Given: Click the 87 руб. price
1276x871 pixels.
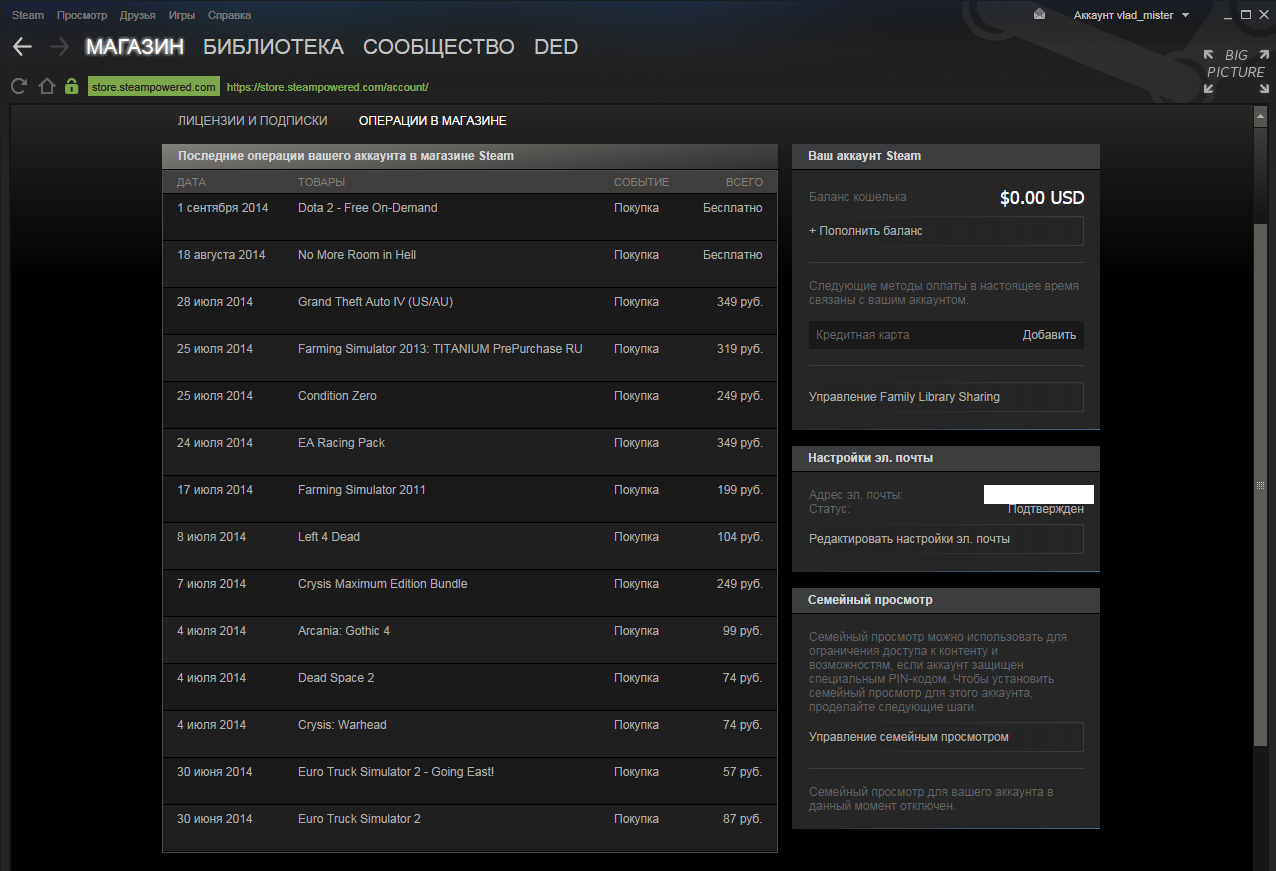Looking at the screenshot, I should tap(742, 819).
